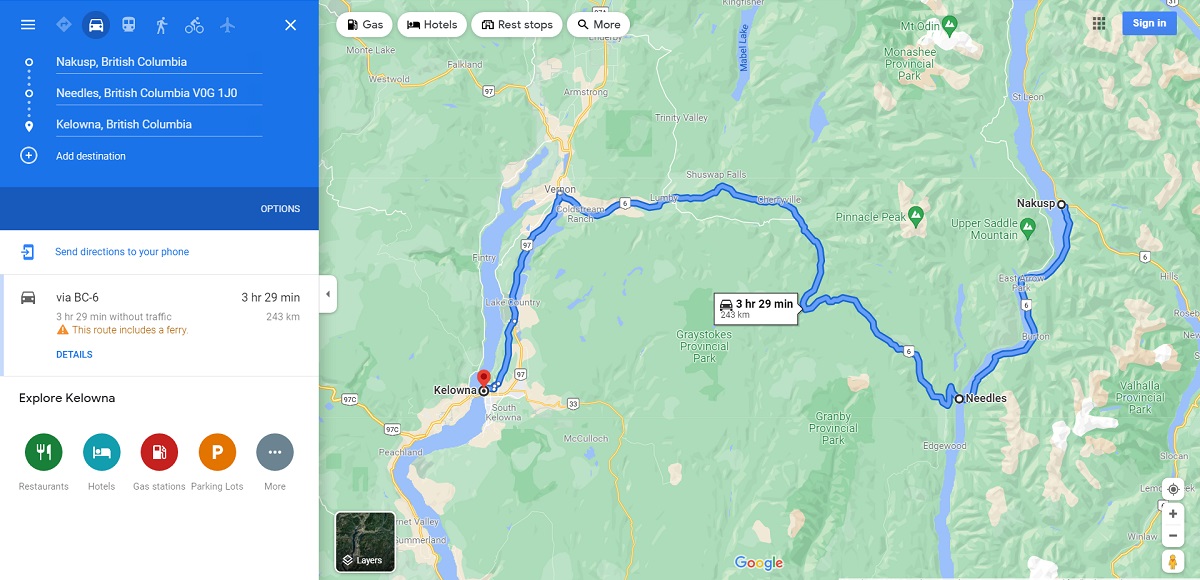This screenshot has height=580, width=1200.
Task: Collapse the side panel with the arrow
Action: click(328, 294)
